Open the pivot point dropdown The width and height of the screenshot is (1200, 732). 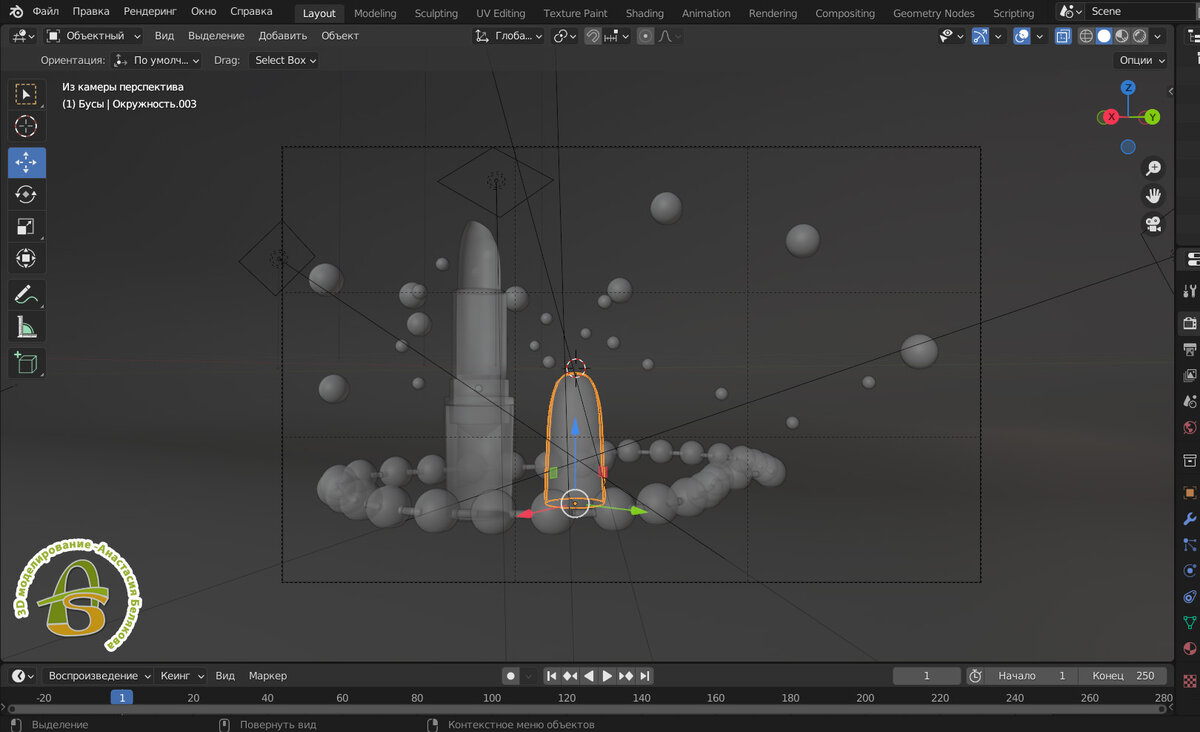pyautogui.click(x=565, y=36)
